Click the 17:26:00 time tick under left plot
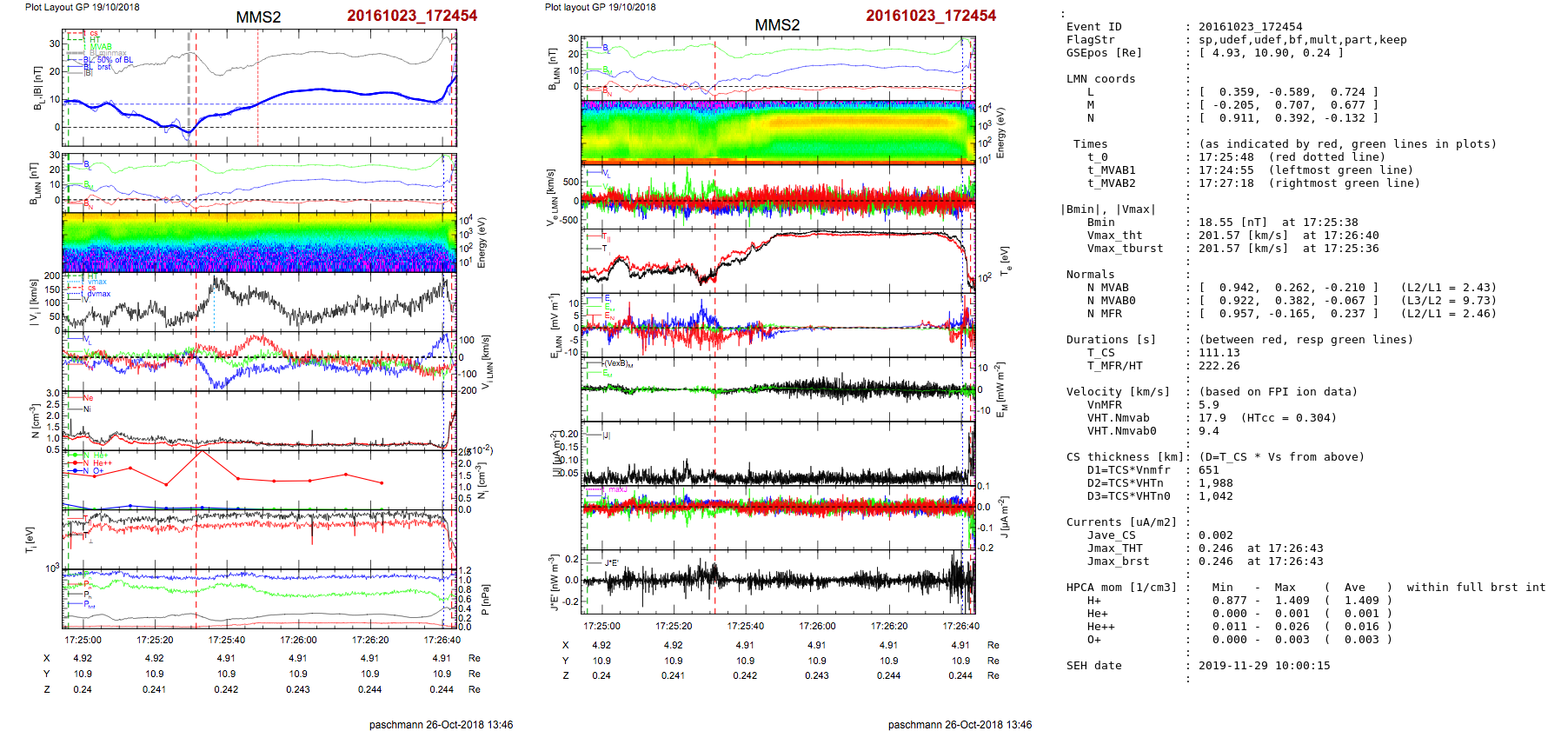 pyautogui.click(x=298, y=640)
